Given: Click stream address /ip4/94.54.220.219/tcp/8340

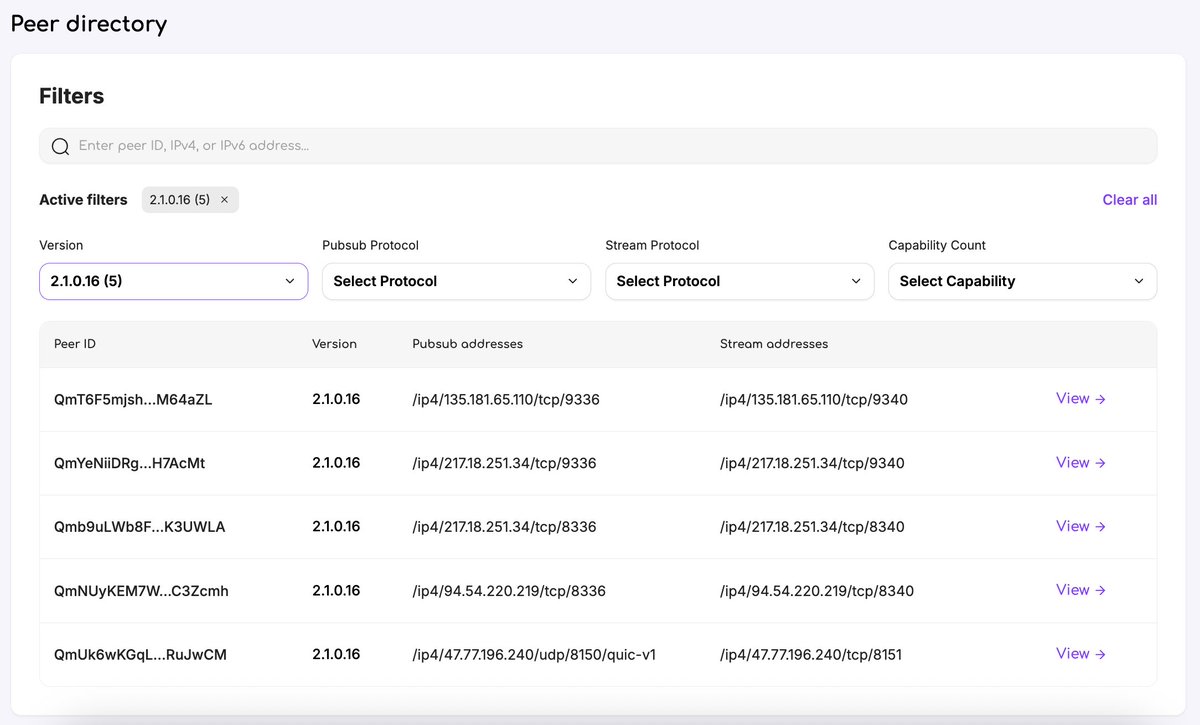Looking at the screenshot, I should [817, 591].
